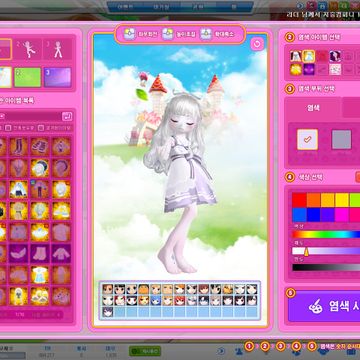
Task: Pick the orange color swatch
Action: [x=313, y=200]
